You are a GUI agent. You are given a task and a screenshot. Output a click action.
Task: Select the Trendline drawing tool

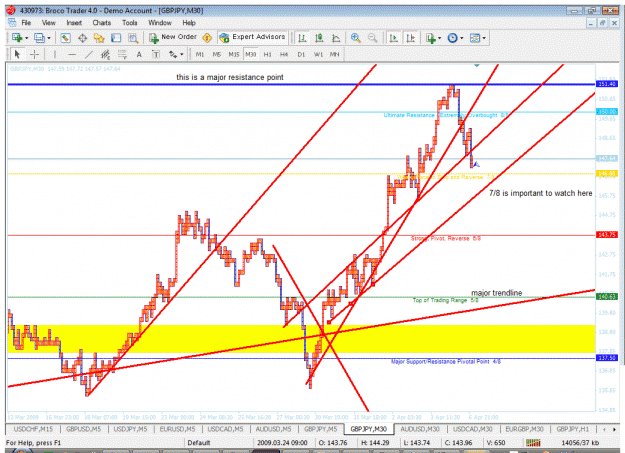pyautogui.click(x=88, y=54)
